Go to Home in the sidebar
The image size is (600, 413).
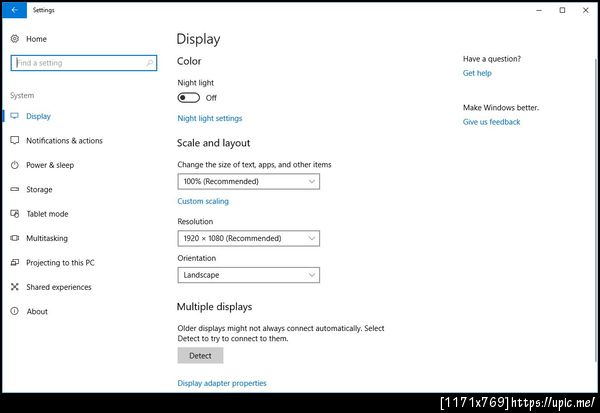coord(36,39)
